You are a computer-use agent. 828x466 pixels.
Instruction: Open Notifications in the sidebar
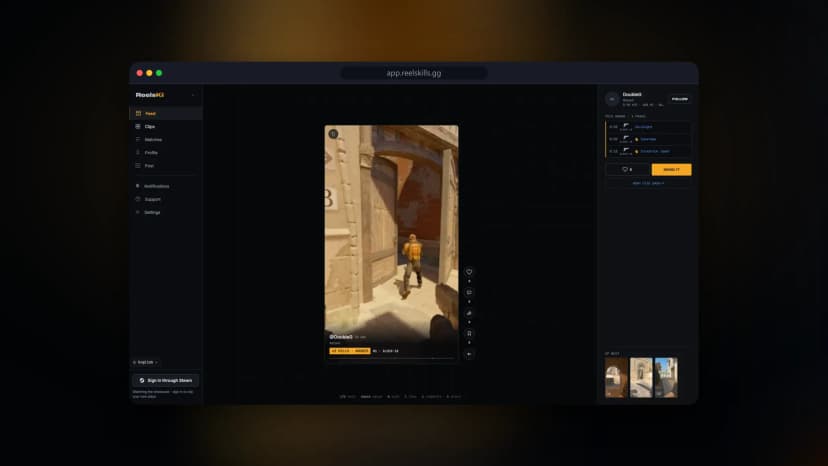166,186
